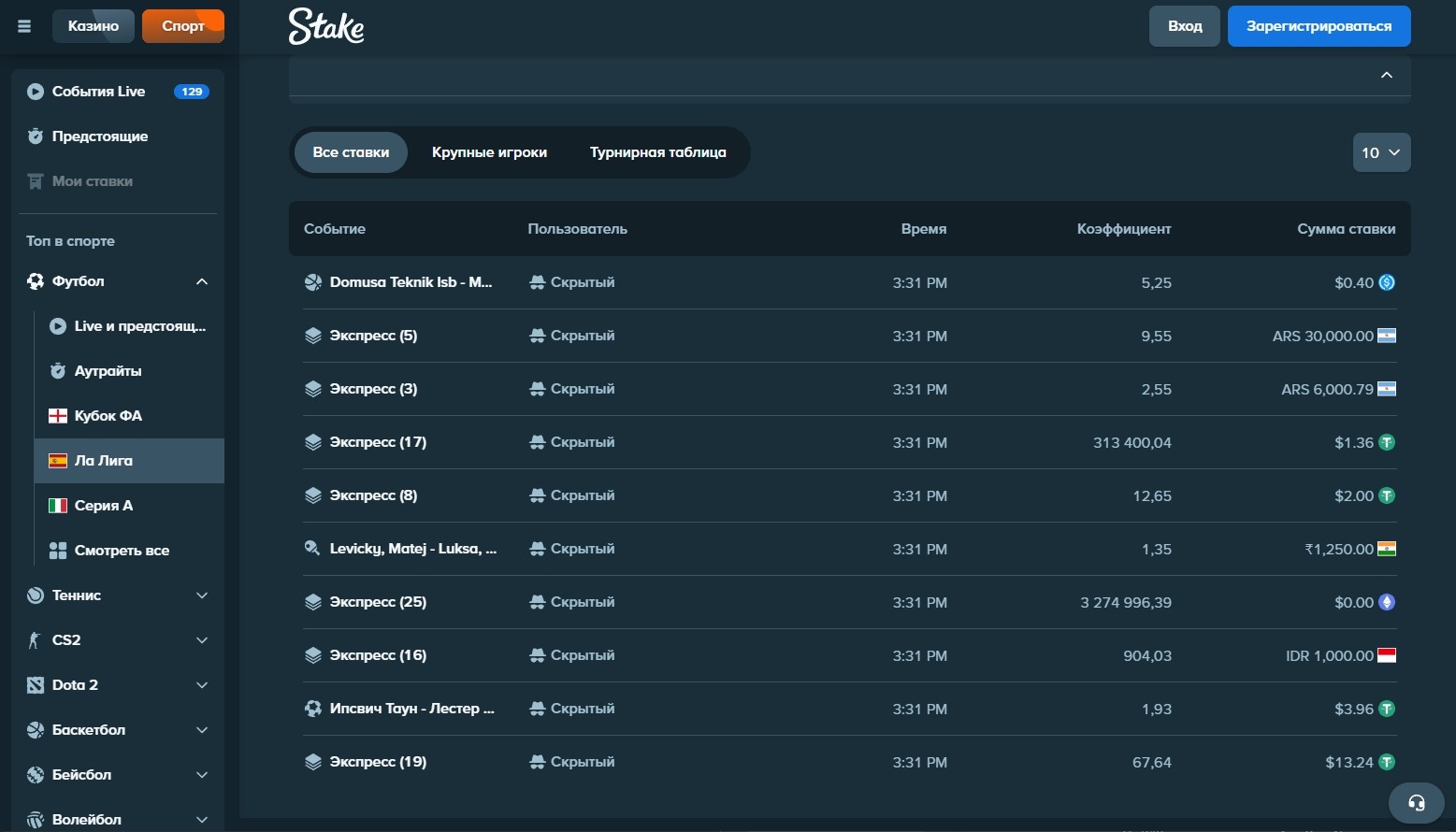Click the Events Live play icon
The height and width of the screenshot is (832, 1456).
tap(36, 92)
